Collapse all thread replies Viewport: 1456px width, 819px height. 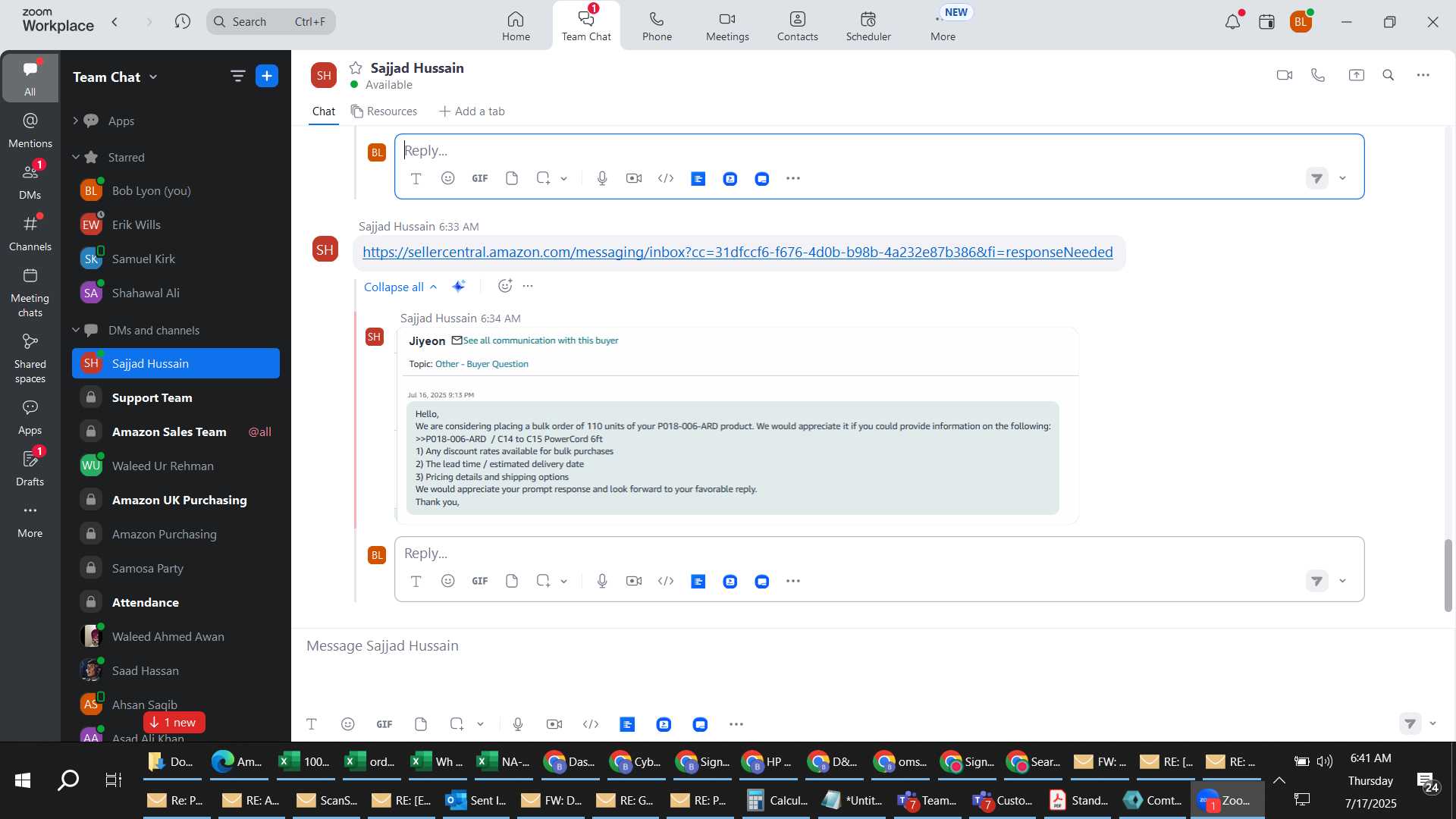click(400, 287)
